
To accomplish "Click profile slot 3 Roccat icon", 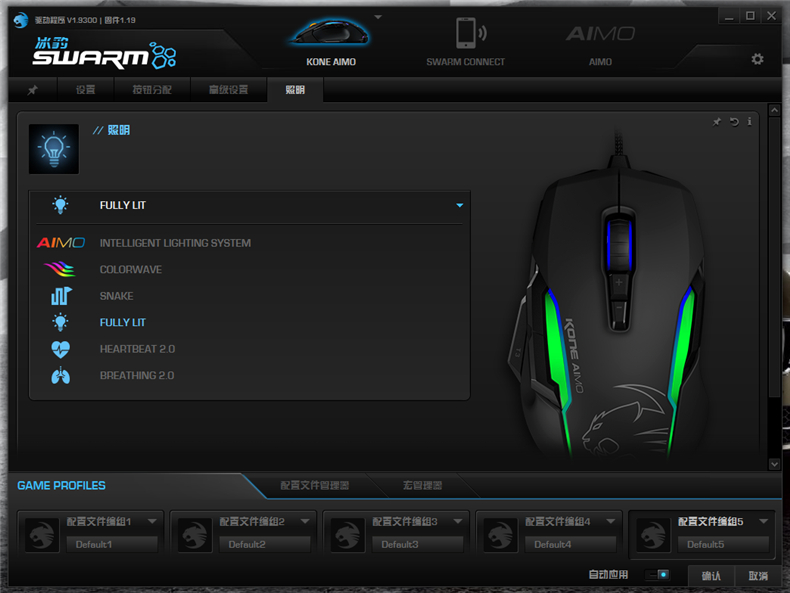I will click(x=347, y=535).
